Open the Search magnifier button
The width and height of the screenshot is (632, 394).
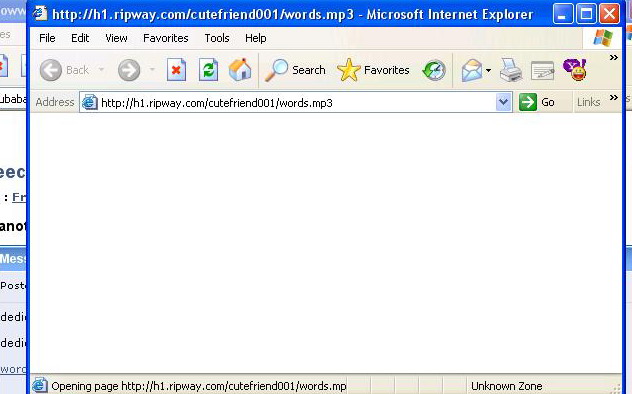pyautogui.click(x=295, y=70)
